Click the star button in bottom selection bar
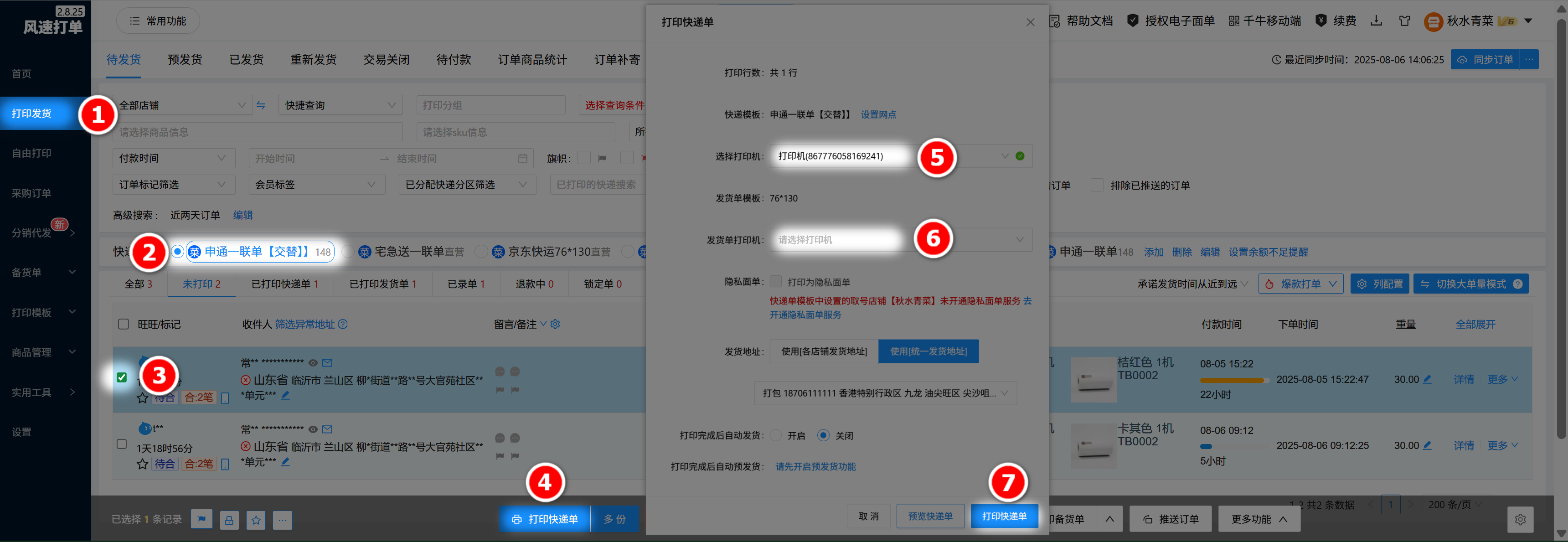The image size is (1568, 542). coord(256,520)
